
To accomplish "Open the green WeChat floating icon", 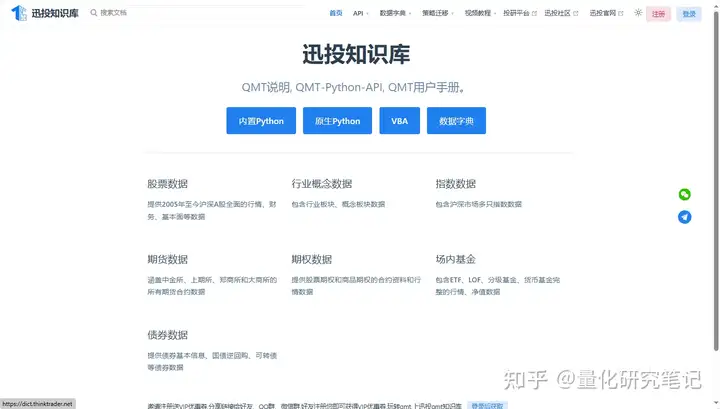I will [x=684, y=195].
